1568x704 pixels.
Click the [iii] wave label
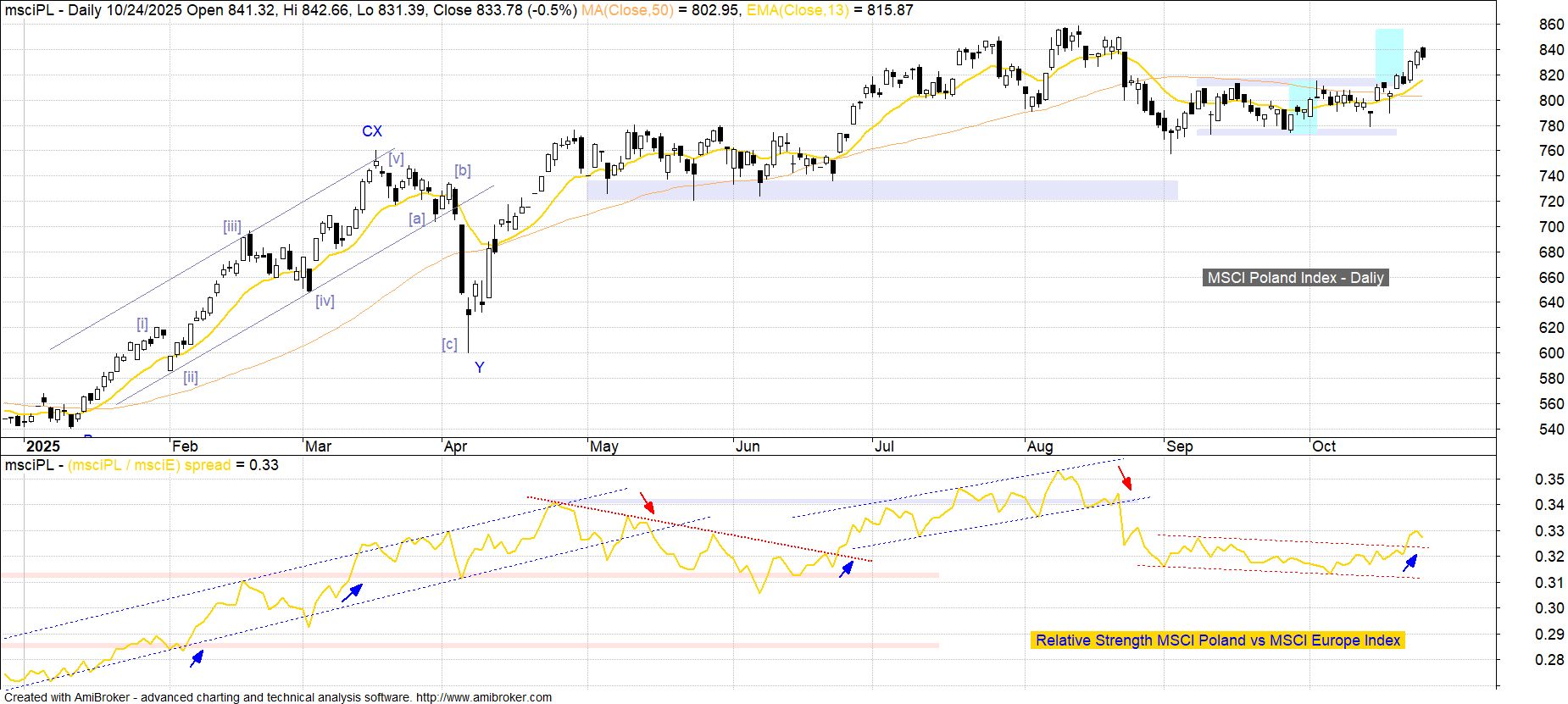(x=231, y=226)
